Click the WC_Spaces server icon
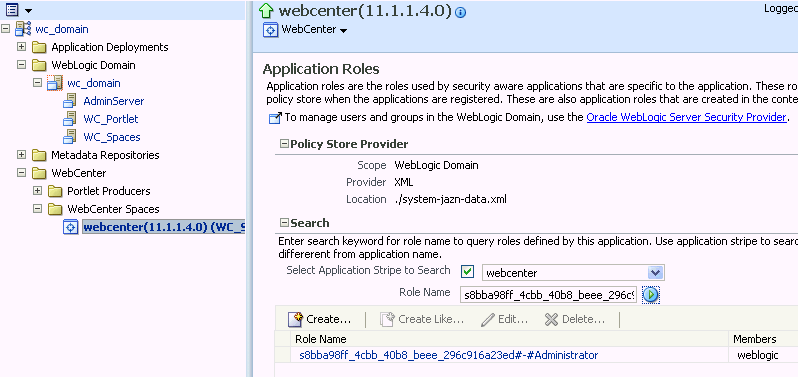 click(70, 137)
